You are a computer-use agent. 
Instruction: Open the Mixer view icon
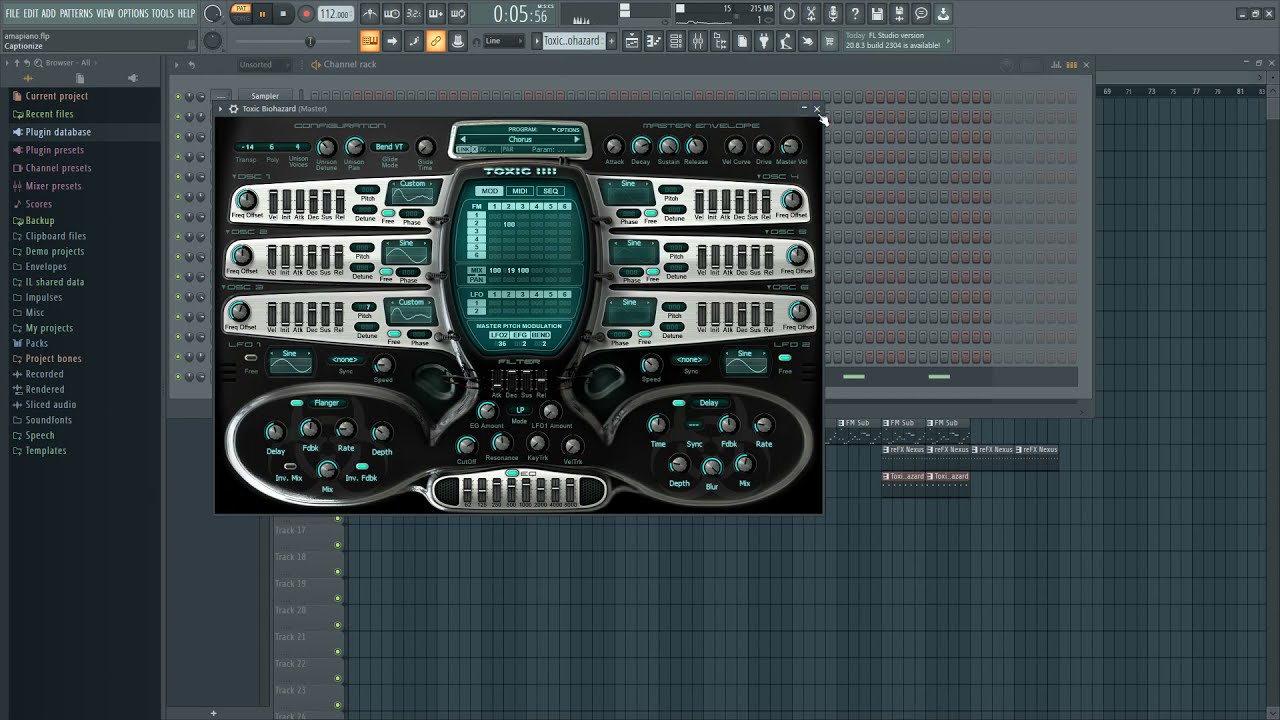click(698, 41)
